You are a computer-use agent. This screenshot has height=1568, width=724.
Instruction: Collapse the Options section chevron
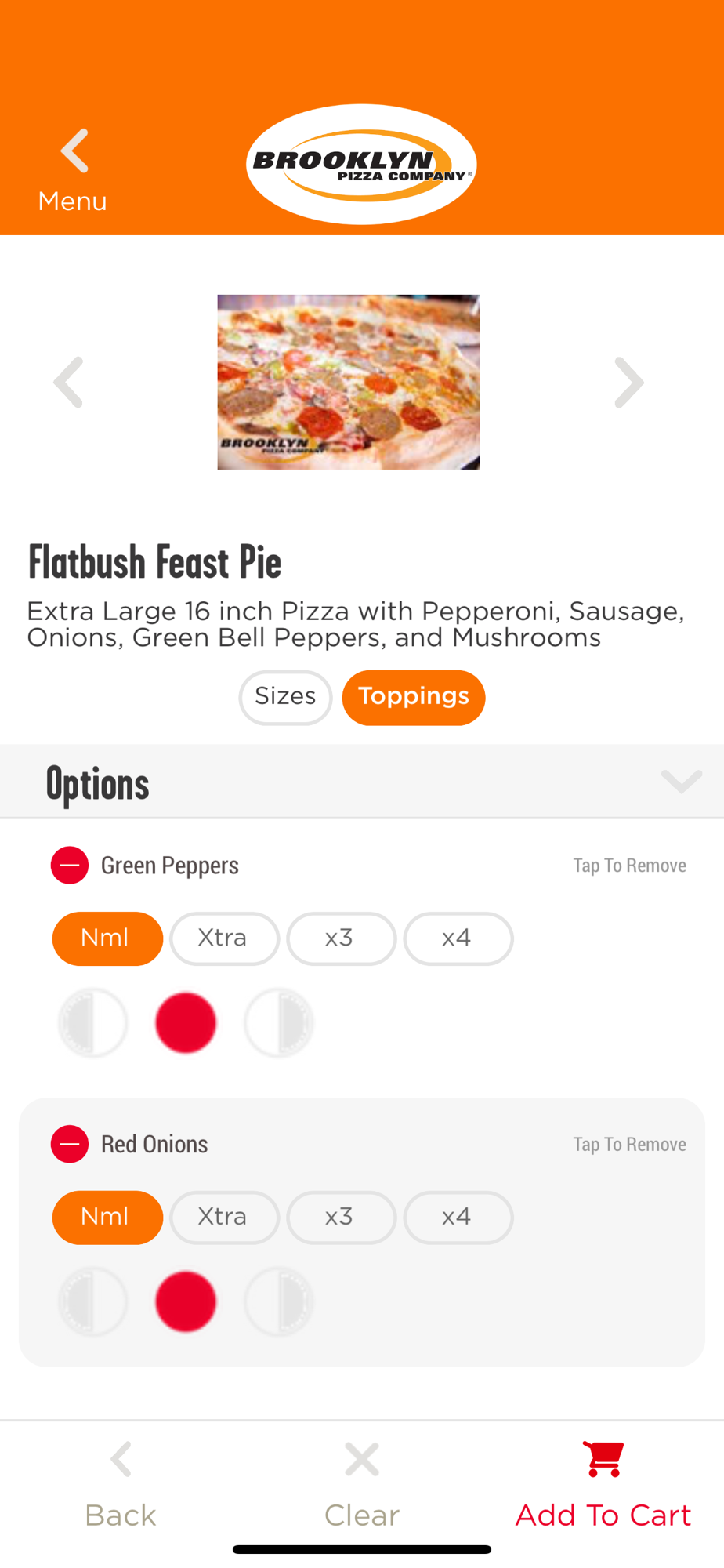coord(681,782)
